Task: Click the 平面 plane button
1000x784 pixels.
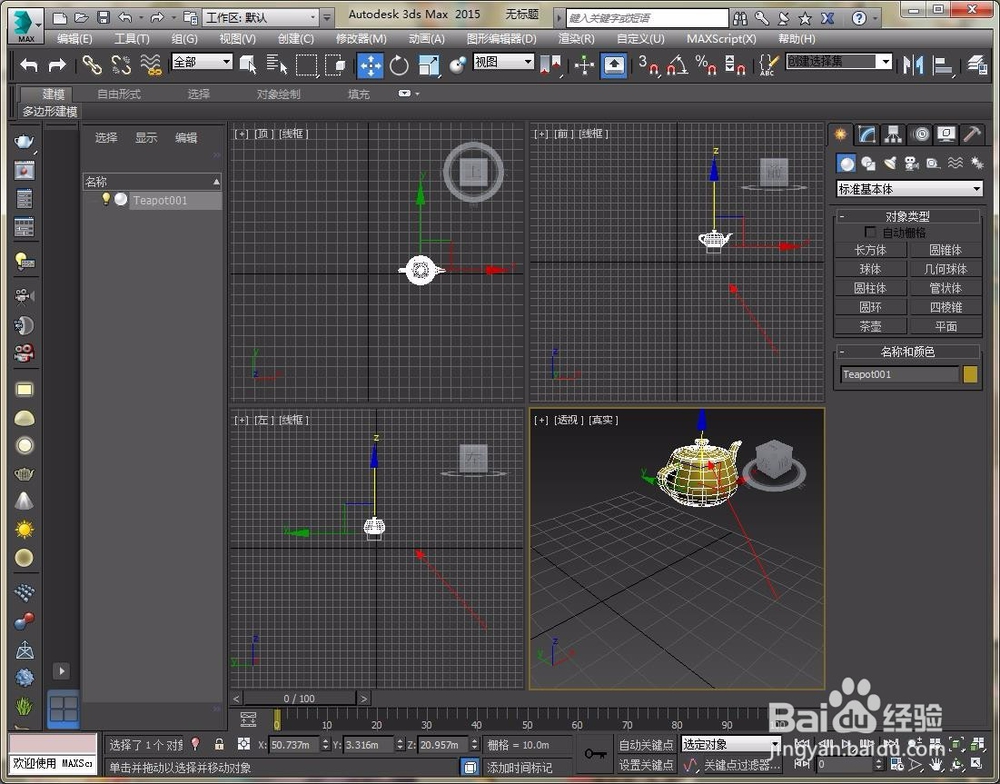Action: (946, 327)
